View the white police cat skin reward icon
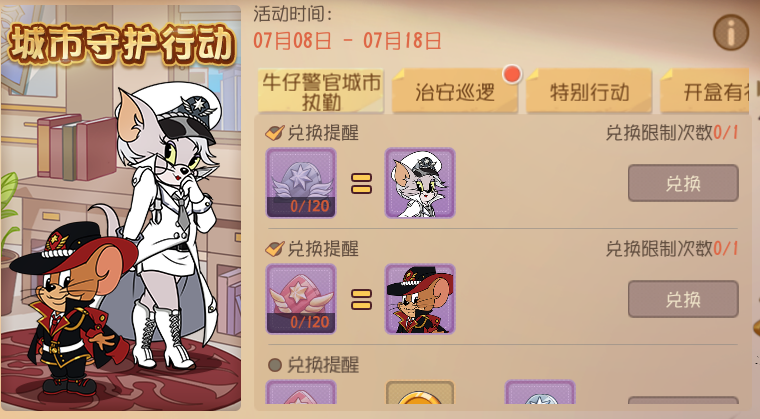Viewport: 760px width, 419px height. (x=420, y=183)
